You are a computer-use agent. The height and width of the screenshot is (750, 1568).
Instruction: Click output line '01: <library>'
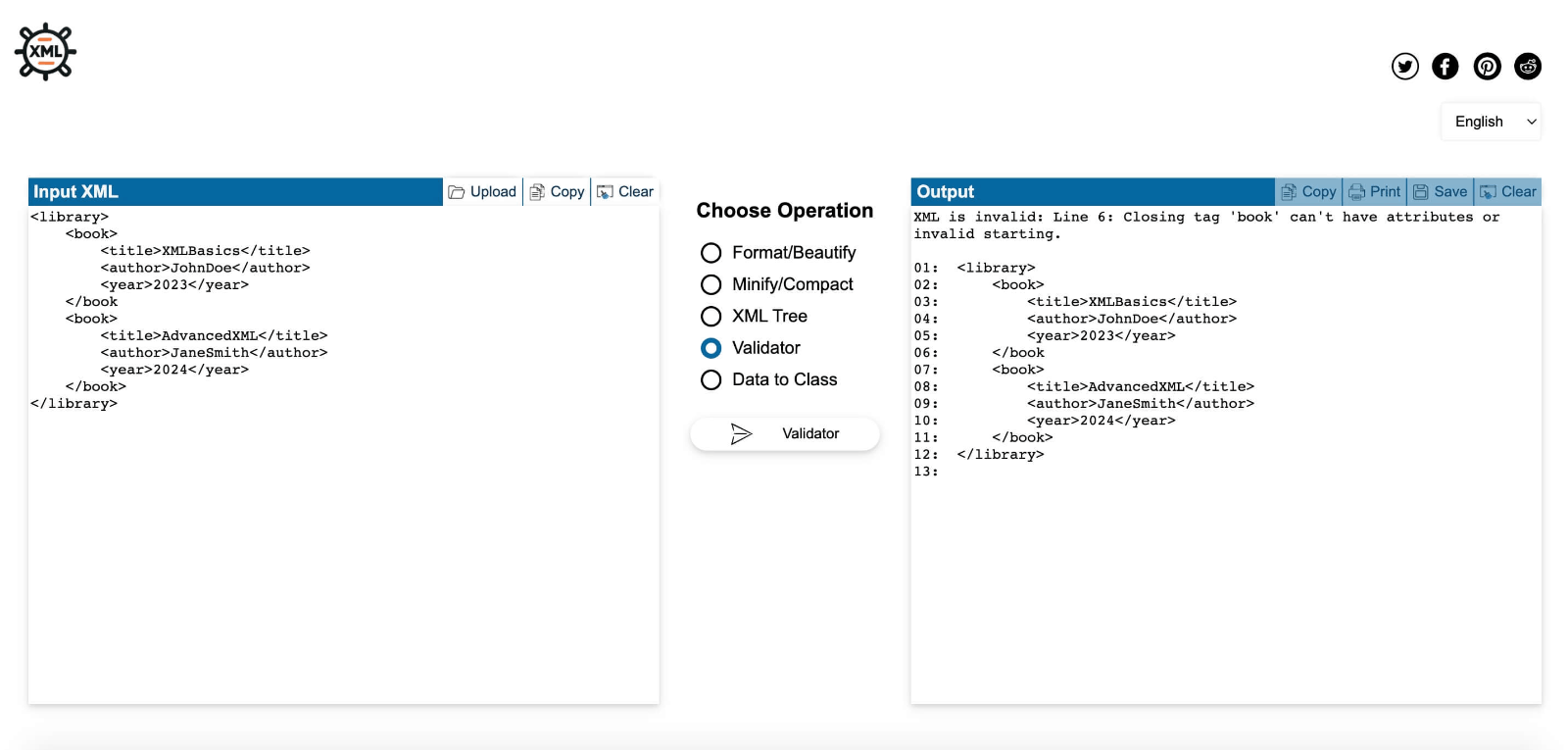(974, 268)
